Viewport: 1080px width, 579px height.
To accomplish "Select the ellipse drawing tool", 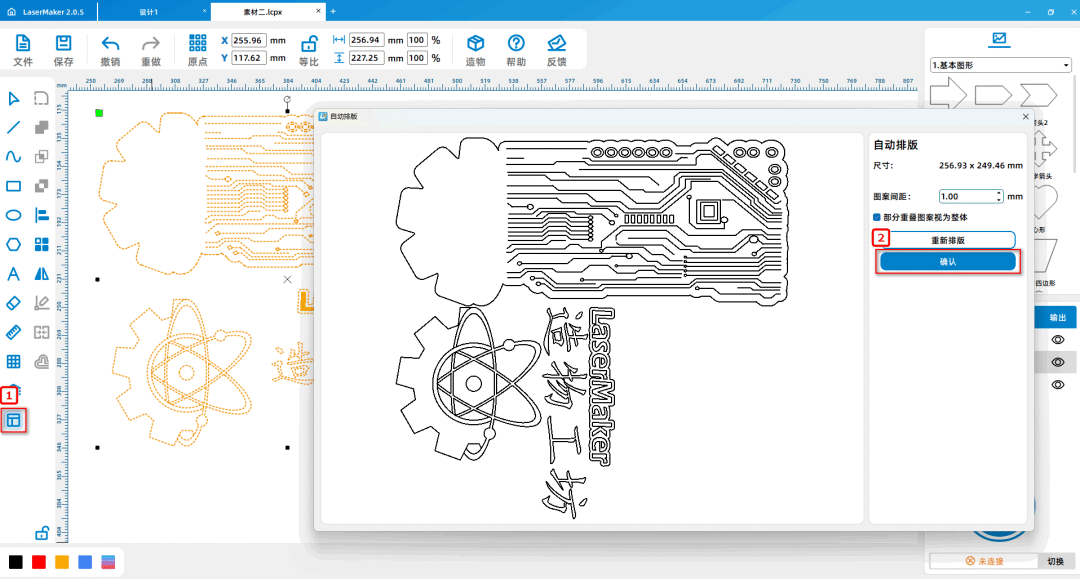I will pyautogui.click(x=14, y=215).
